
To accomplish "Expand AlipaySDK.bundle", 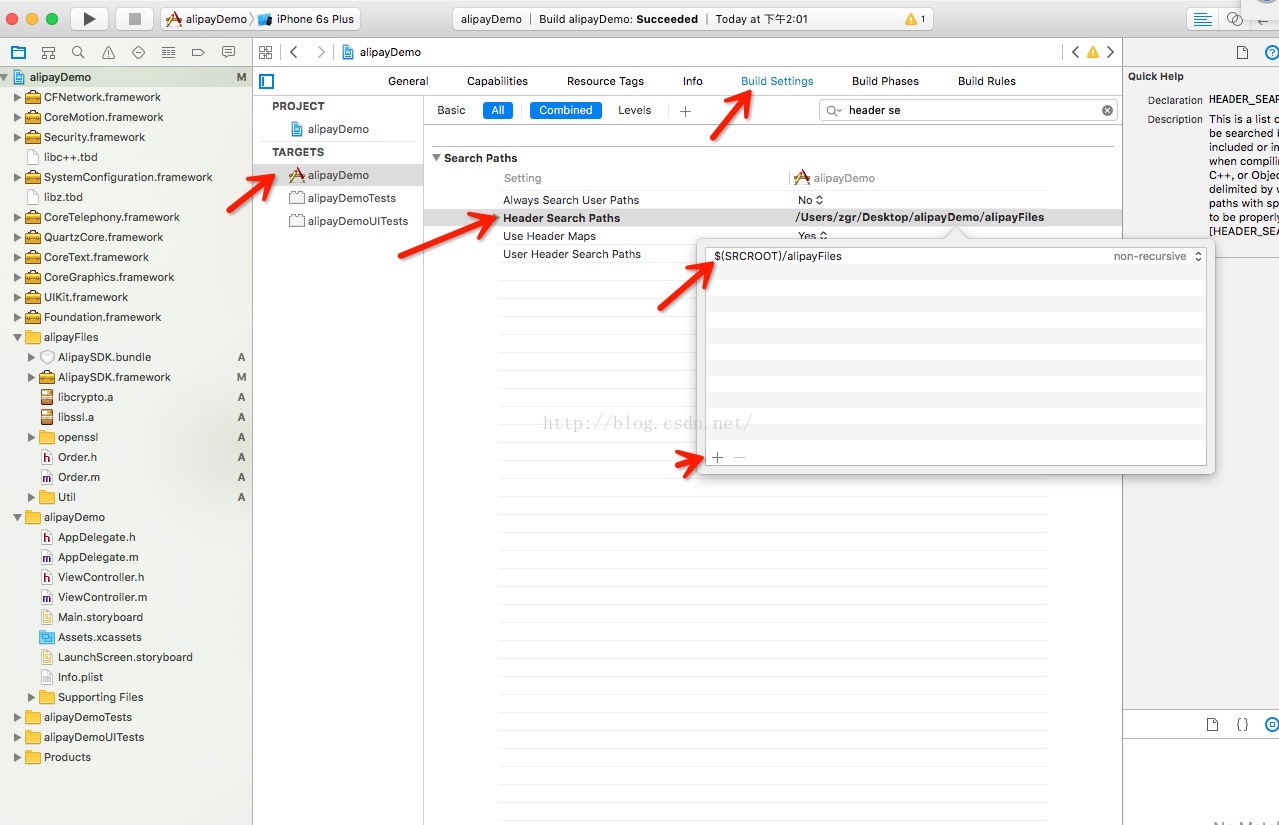I will [x=32, y=357].
